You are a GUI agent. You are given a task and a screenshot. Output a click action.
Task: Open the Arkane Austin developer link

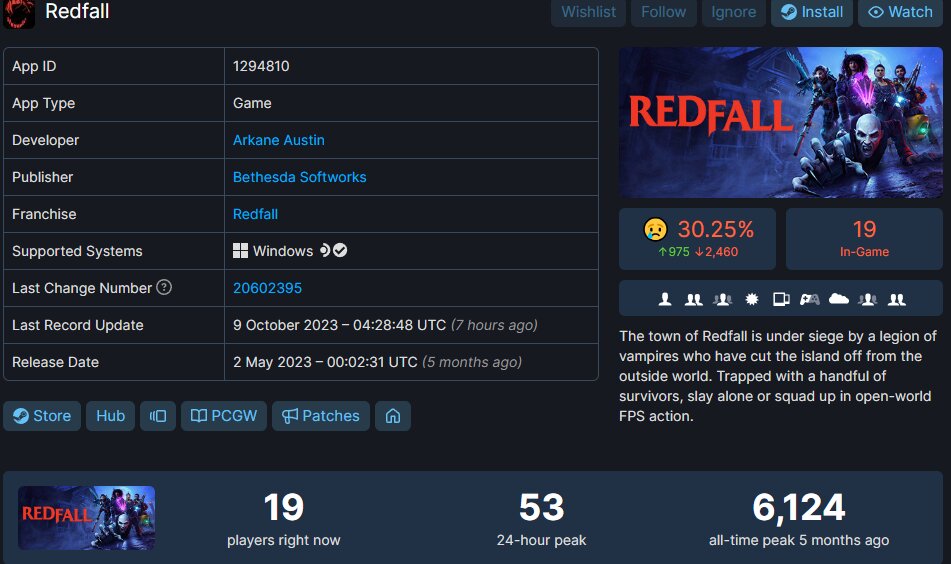pos(278,140)
